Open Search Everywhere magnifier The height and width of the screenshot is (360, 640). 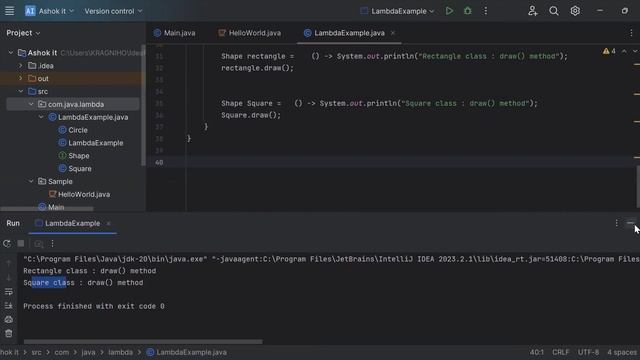click(554, 11)
